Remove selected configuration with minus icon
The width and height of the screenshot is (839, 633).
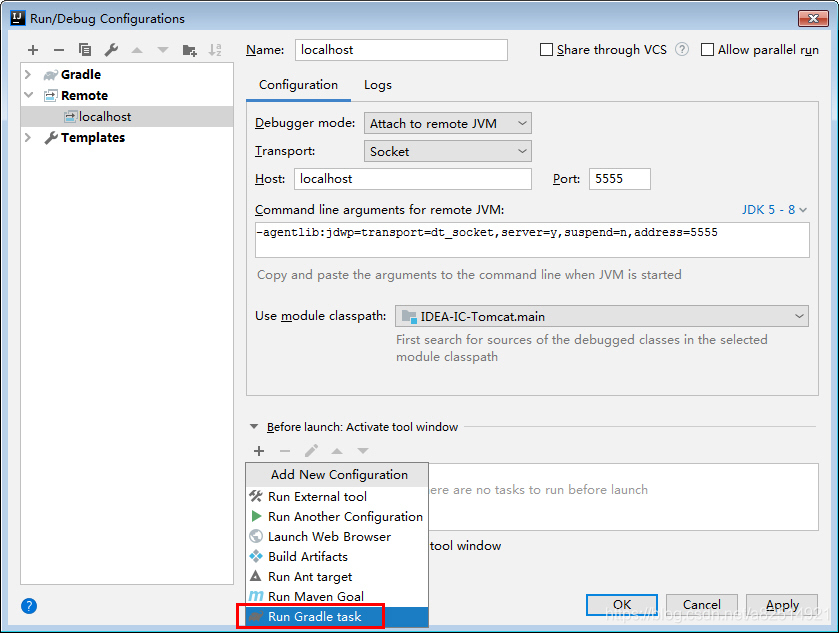click(x=59, y=50)
